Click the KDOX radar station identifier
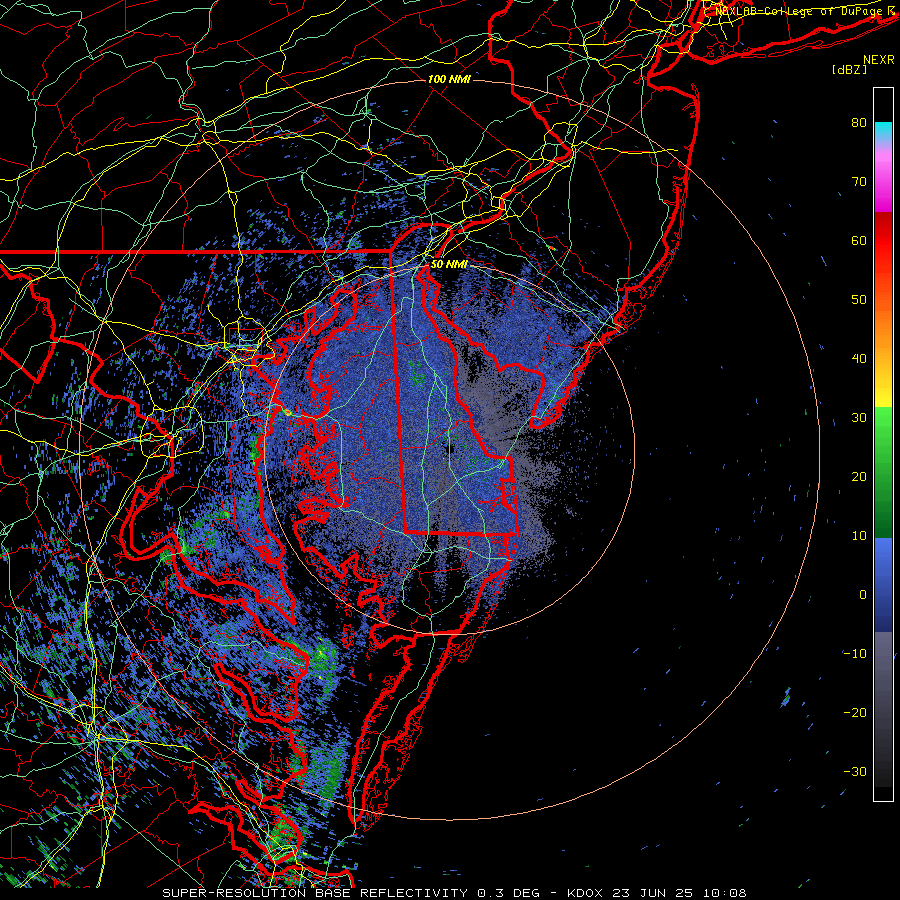This screenshot has width=900, height=900. pos(583,893)
